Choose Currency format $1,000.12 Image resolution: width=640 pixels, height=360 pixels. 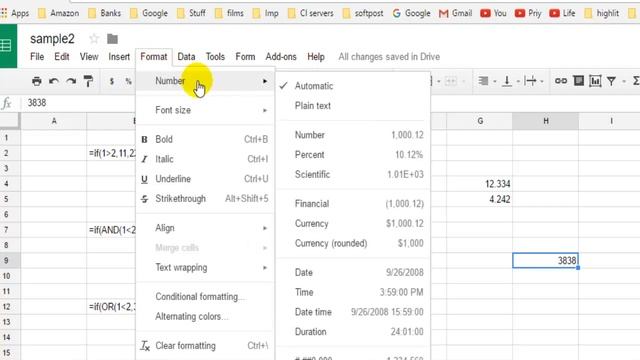pyautogui.click(x=353, y=224)
